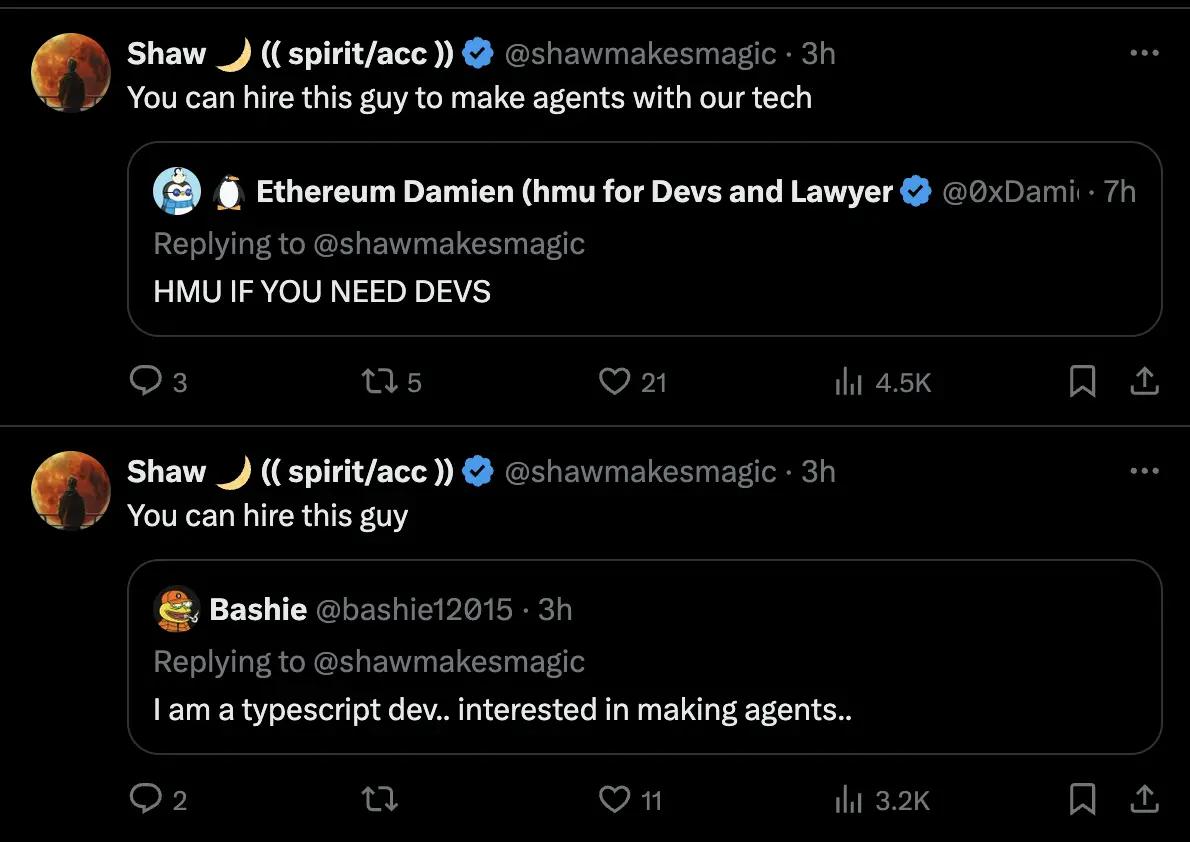View analytics showing 3.2K views
Screen dimensions: 1190x842
pos(848,799)
